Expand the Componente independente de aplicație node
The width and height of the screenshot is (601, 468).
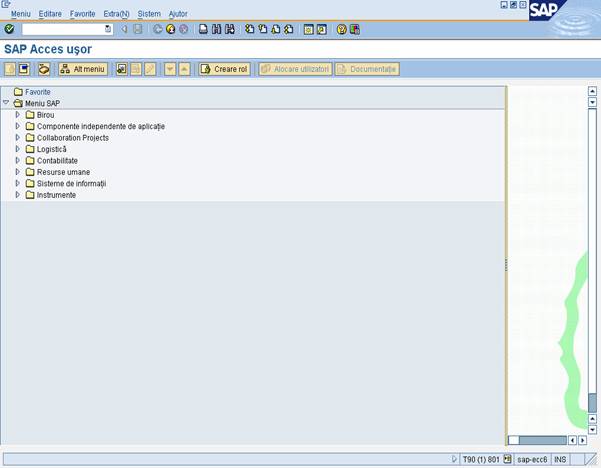[x=18, y=126]
